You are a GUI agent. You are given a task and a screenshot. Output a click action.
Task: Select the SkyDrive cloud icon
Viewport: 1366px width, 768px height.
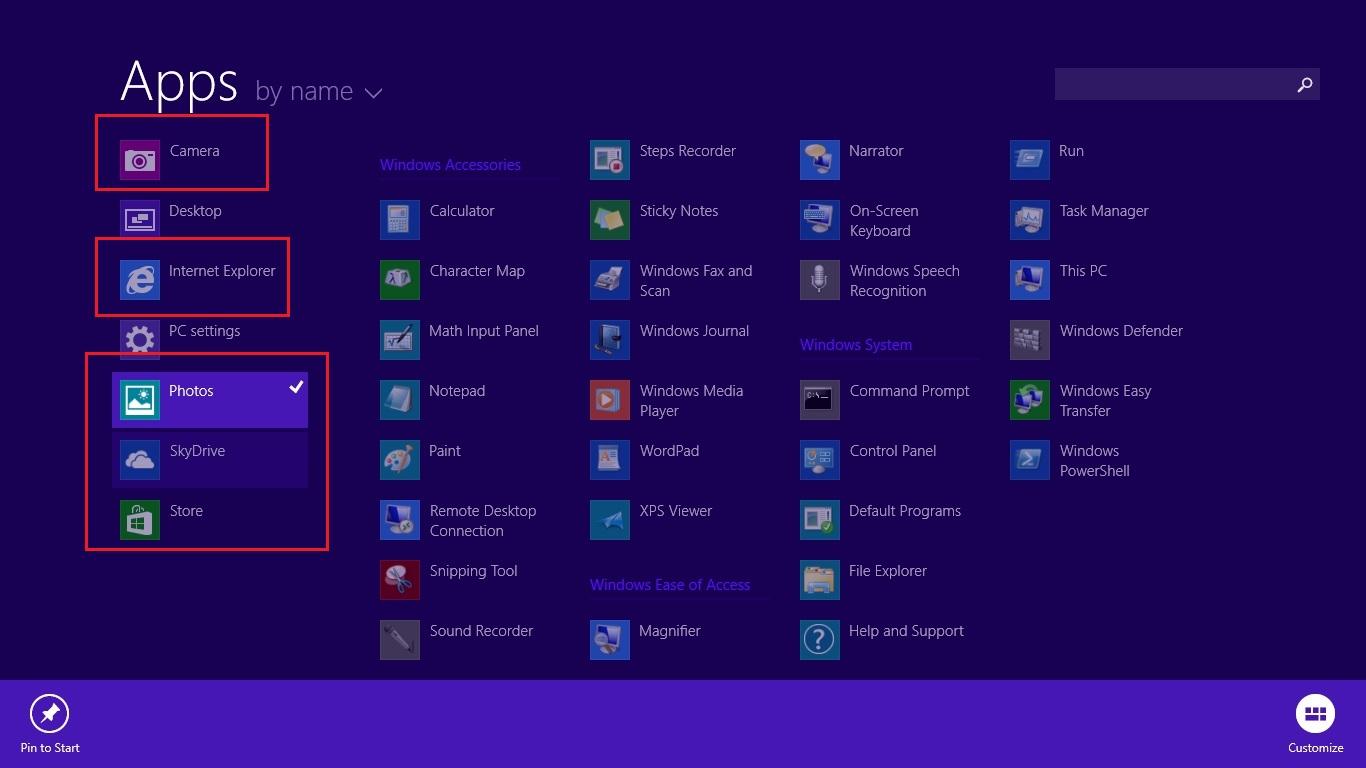pyautogui.click(x=140, y=460)
